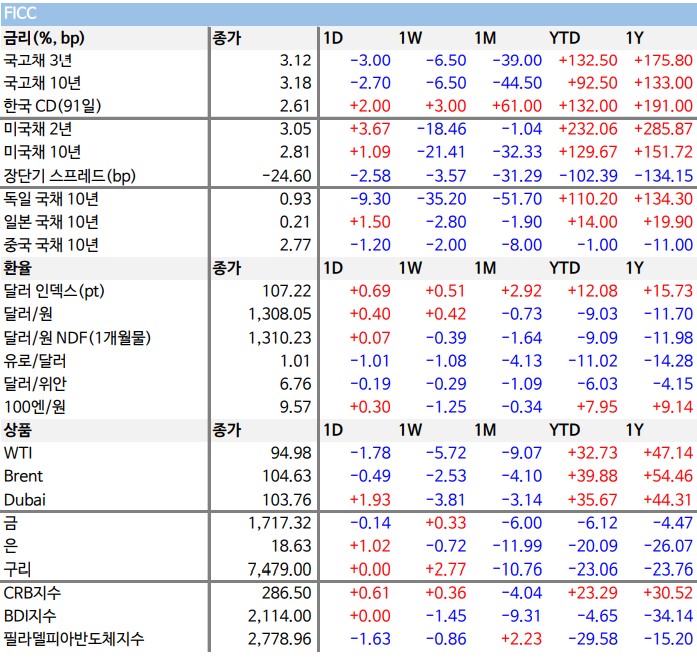Click the Brent row label
The image size is (697, 662).
pos(23,476)
